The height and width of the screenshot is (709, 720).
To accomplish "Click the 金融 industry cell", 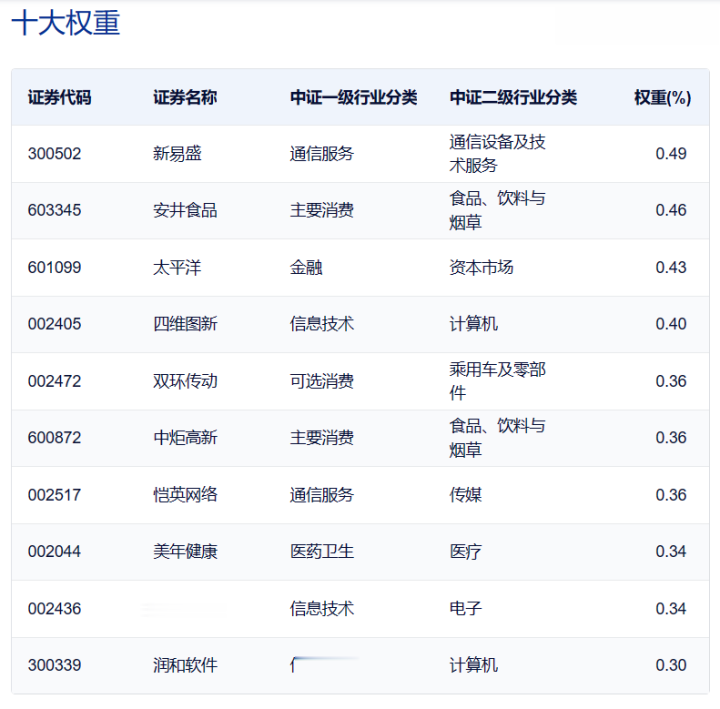I will click(306, 267).
